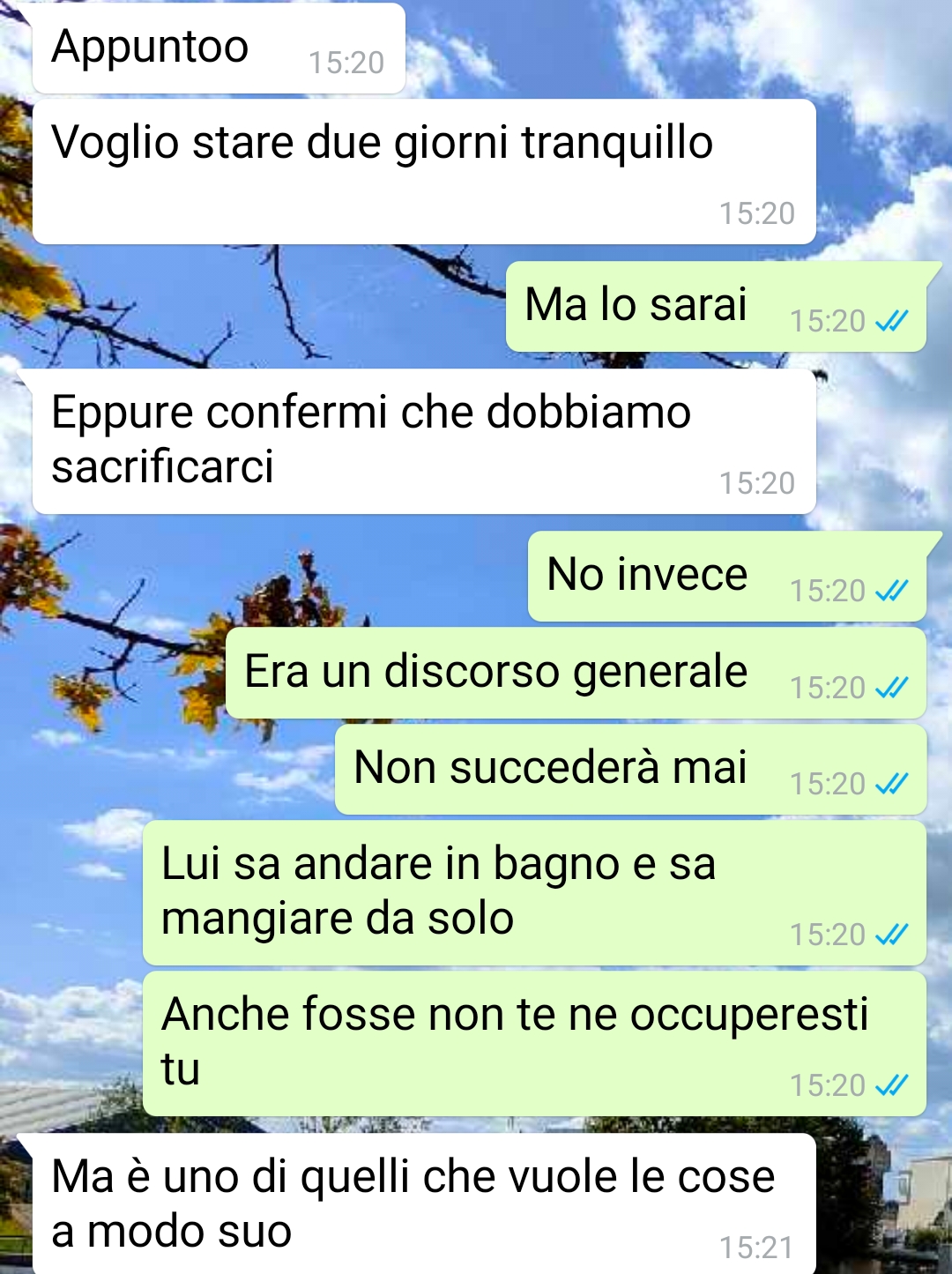Tap the 'Non succederà mai' message
This screenshot has width=952, height=1274.
coord(630,770)
